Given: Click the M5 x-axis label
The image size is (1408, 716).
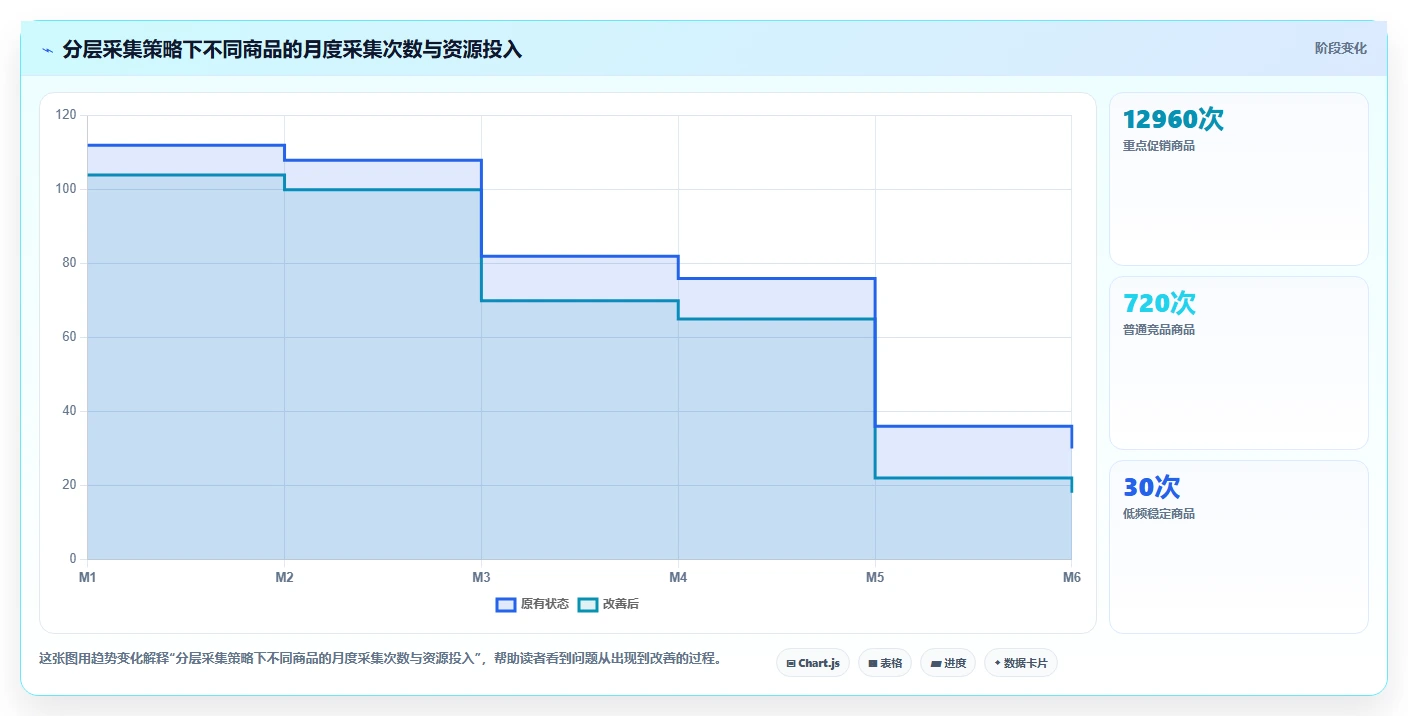Looking at the screenshot, I should coord(875,577).
